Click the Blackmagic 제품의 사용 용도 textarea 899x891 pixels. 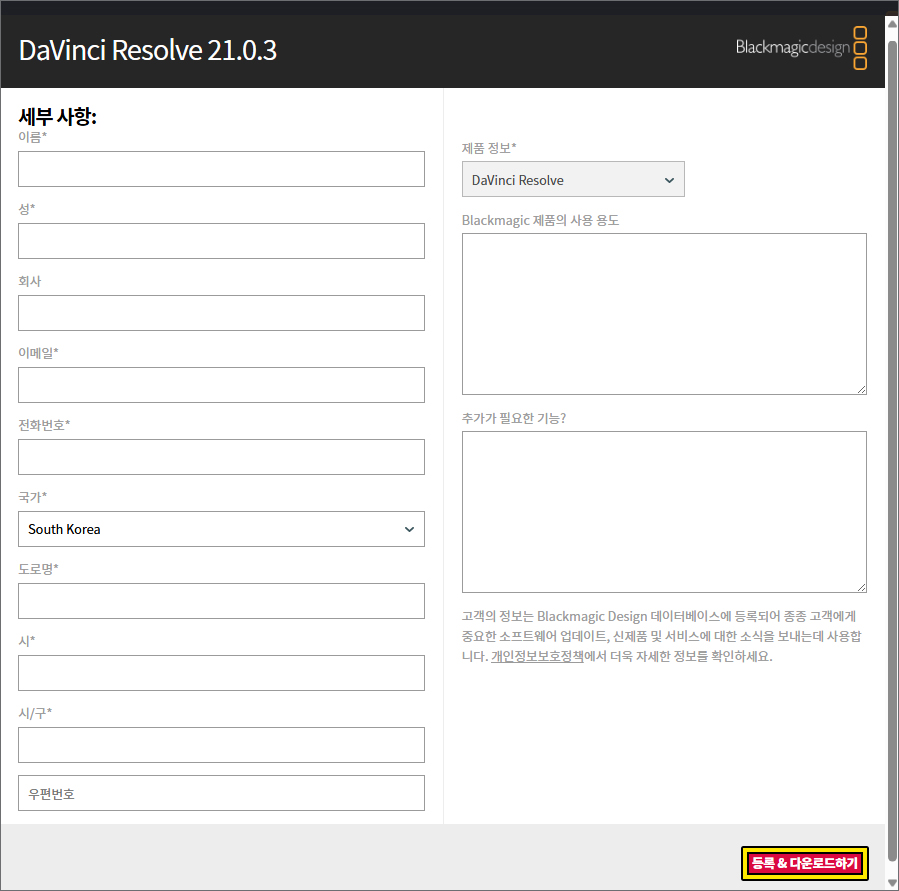click(x=665, y=314)
